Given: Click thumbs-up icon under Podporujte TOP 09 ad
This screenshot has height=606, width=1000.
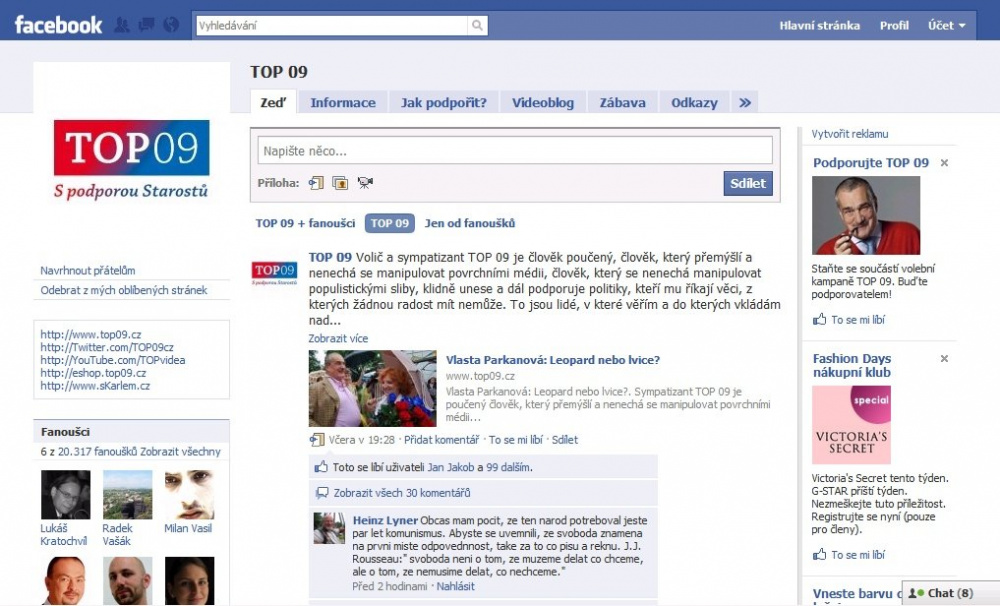Looking at the screenshot, I should click(x=820, y=319).
